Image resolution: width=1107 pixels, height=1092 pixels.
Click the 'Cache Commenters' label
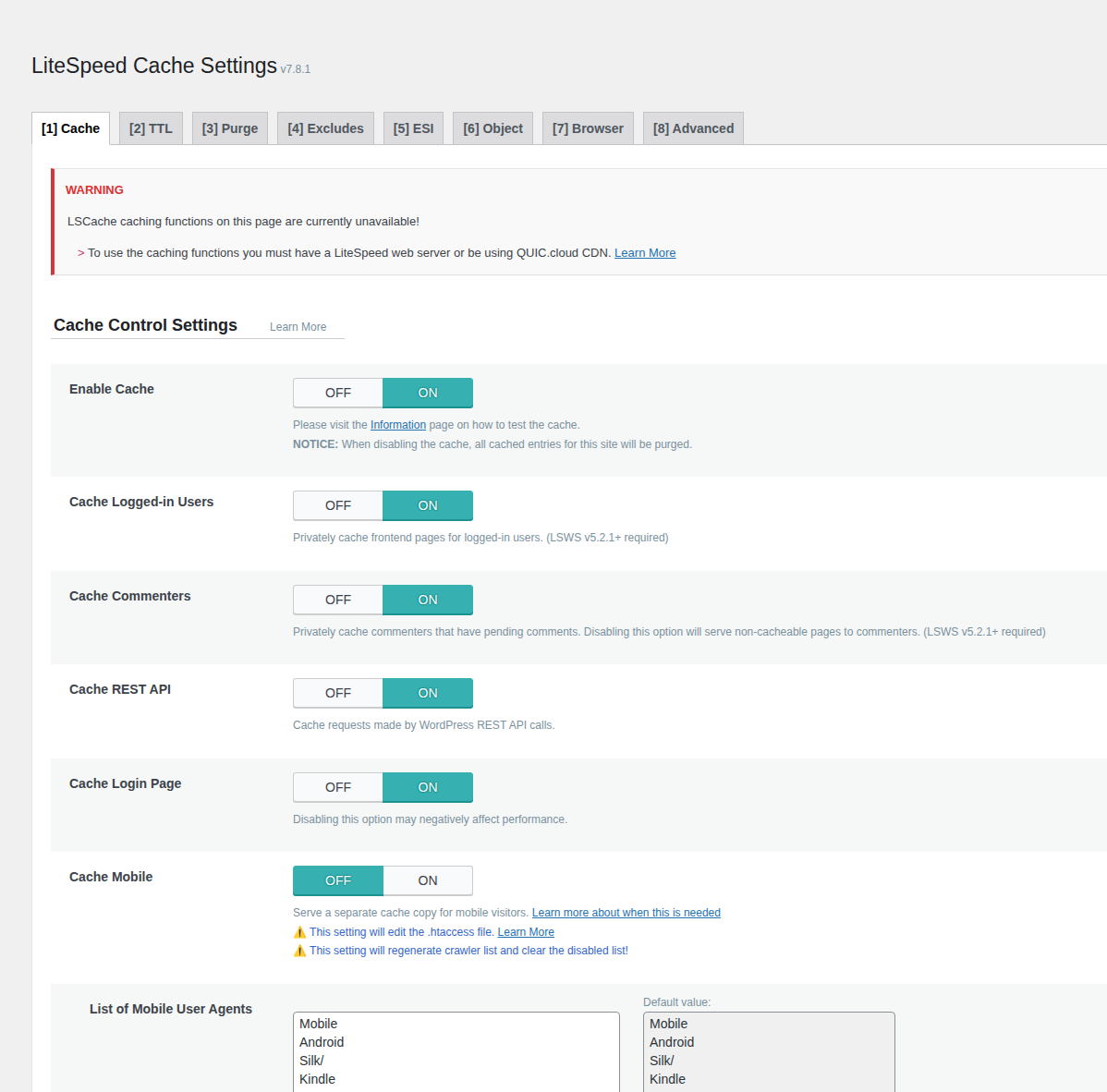click(x=130, y=596)
